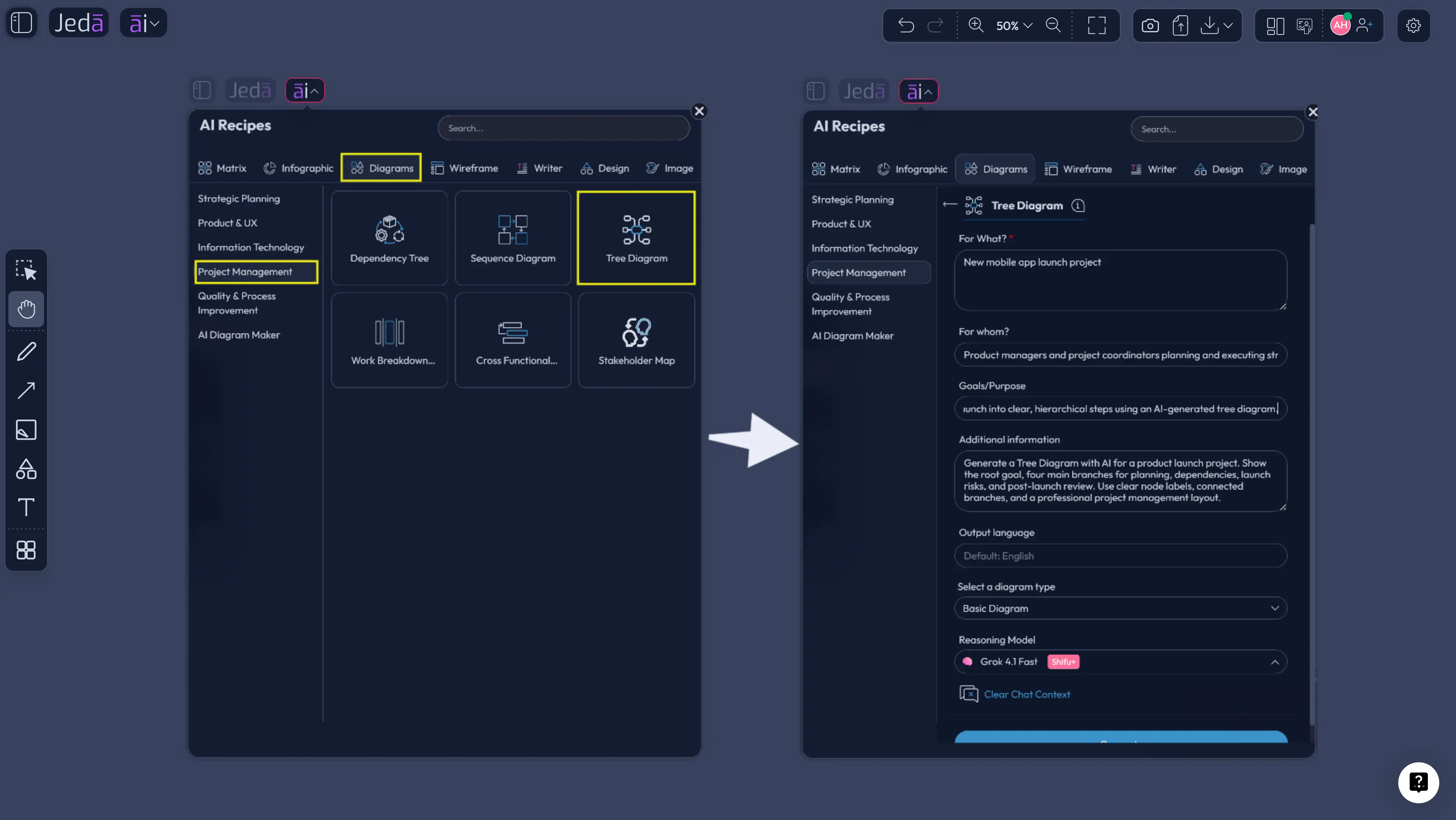Open the Dependency Tree recipe card
1456x820 pixels.
pos(389,238)
